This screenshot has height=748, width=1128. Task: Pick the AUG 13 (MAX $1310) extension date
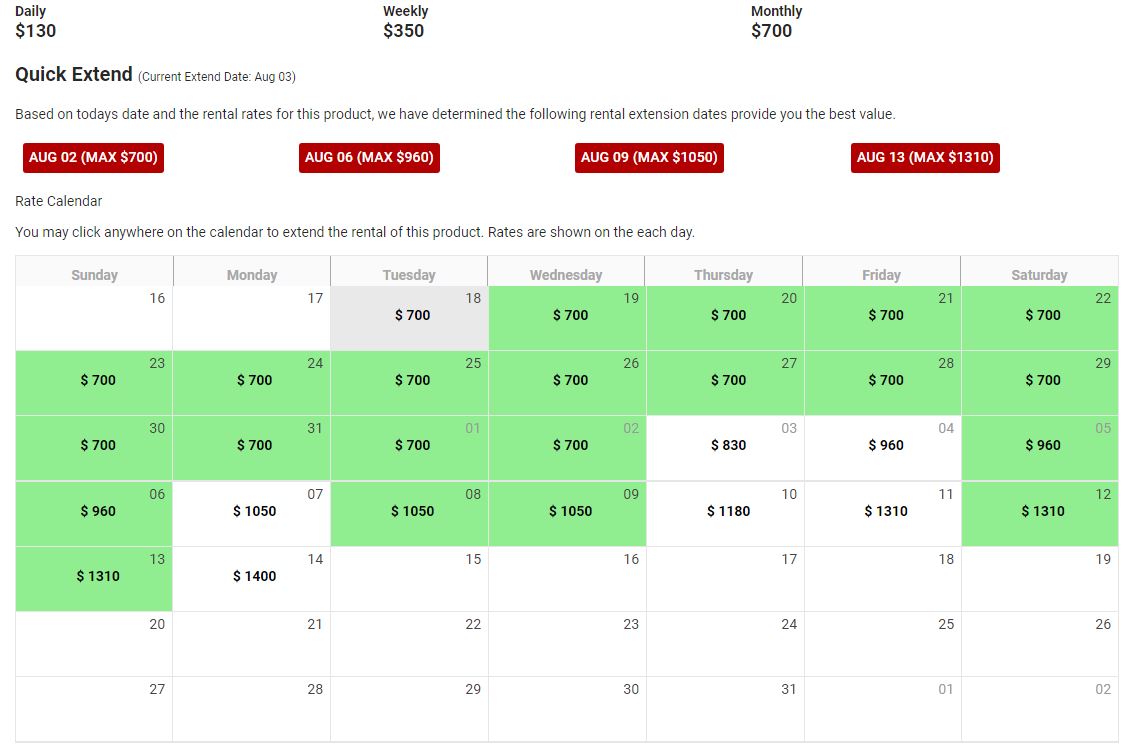(925, 157)
